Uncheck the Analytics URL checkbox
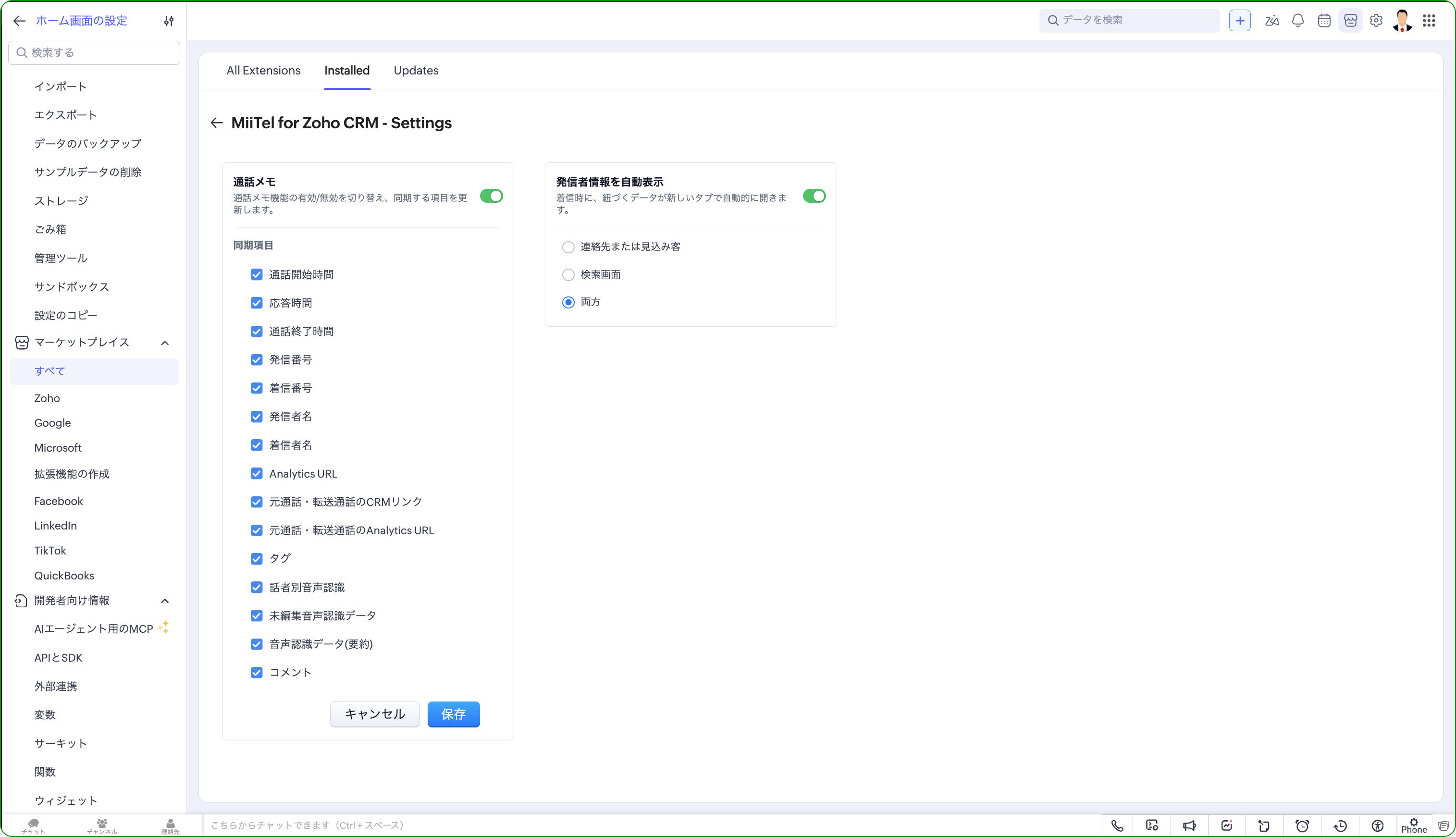The width and height of the screenshot is (1456, 837). click(x=257, y=474)
